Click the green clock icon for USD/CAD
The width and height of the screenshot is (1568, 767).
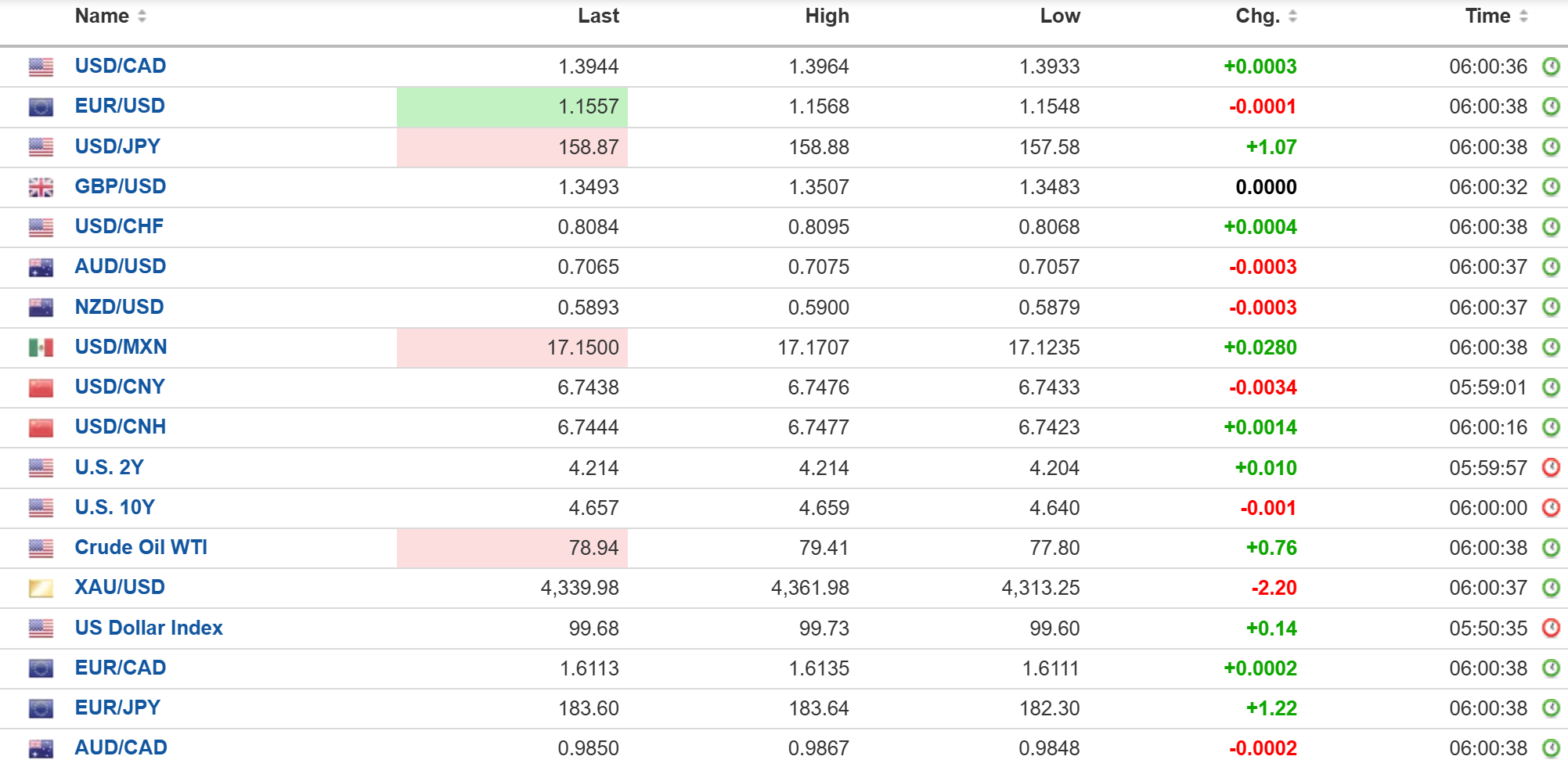click(1551, 67)
